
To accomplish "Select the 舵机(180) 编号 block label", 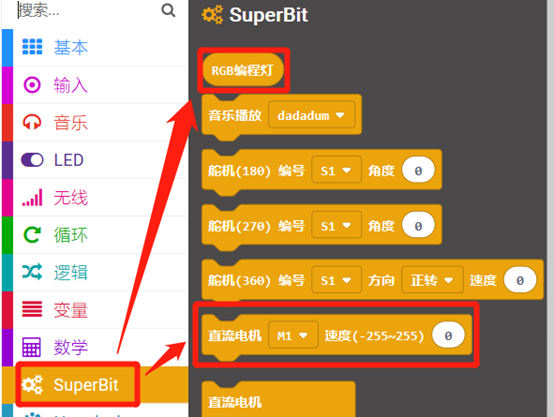I will [256, 171].
